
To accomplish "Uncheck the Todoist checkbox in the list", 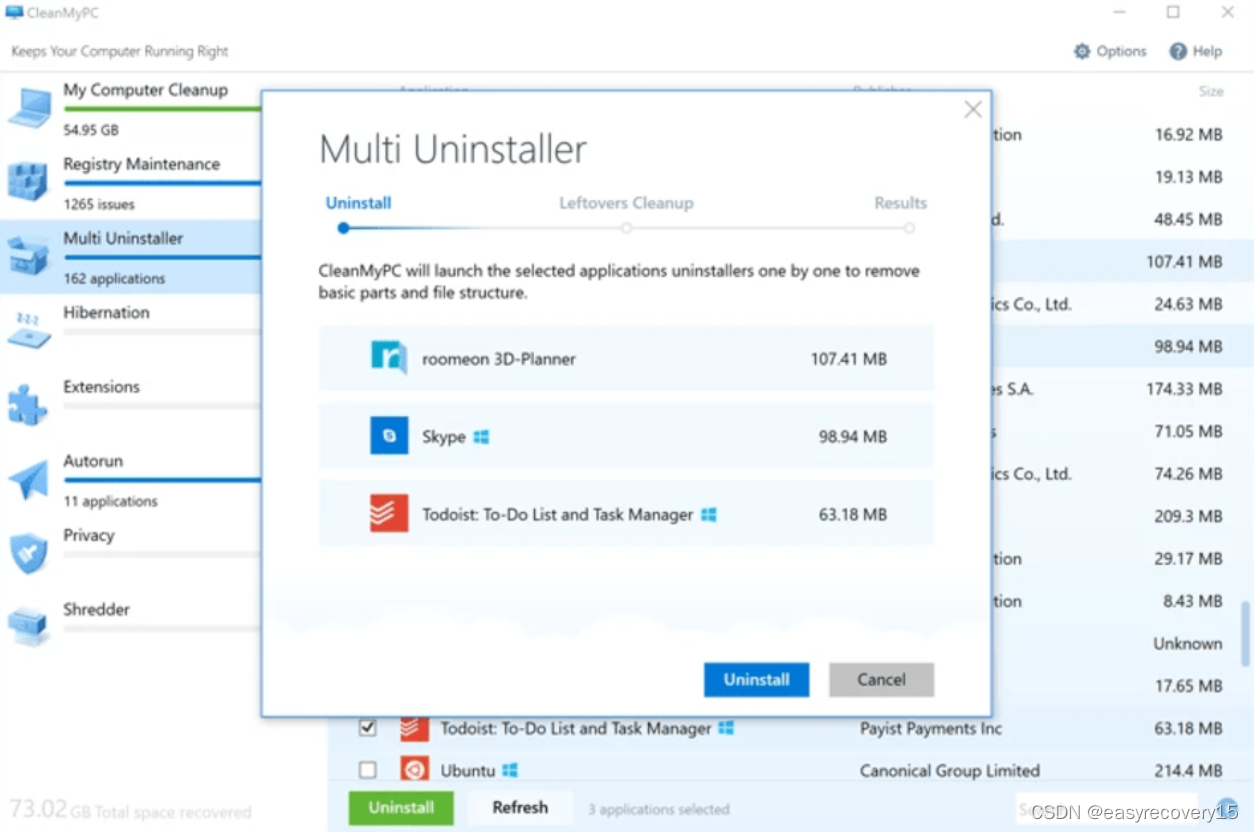I will point(368,728).
